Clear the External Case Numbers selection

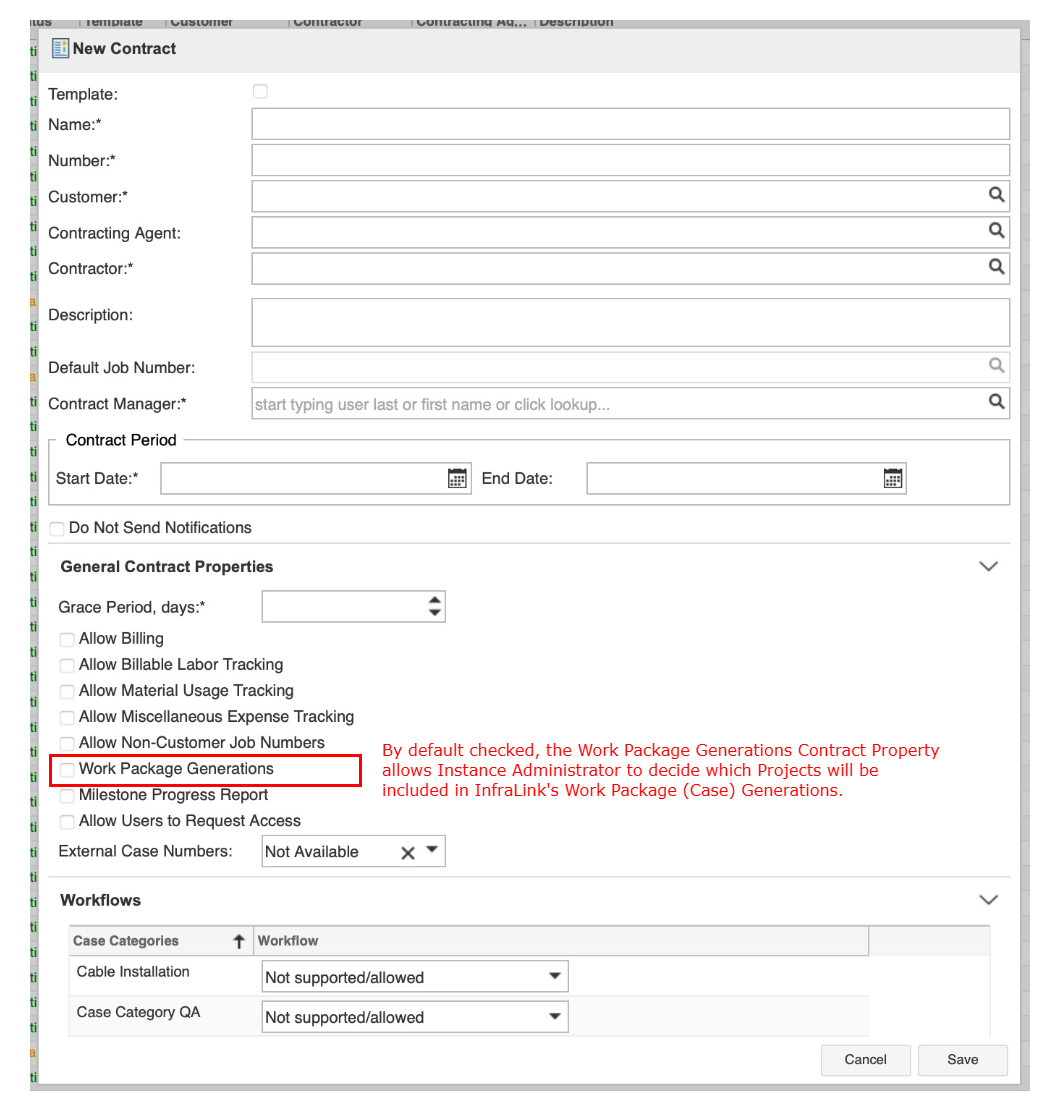pos(408,853)
